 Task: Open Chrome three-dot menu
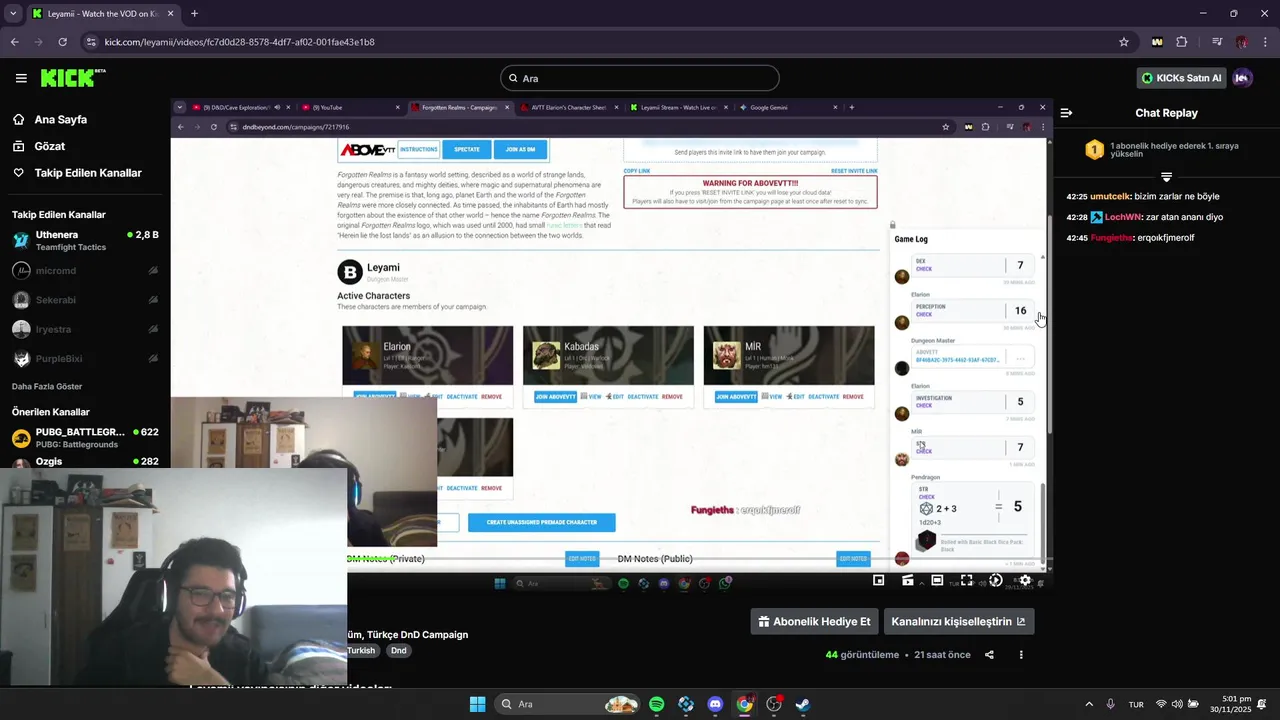1264,42
